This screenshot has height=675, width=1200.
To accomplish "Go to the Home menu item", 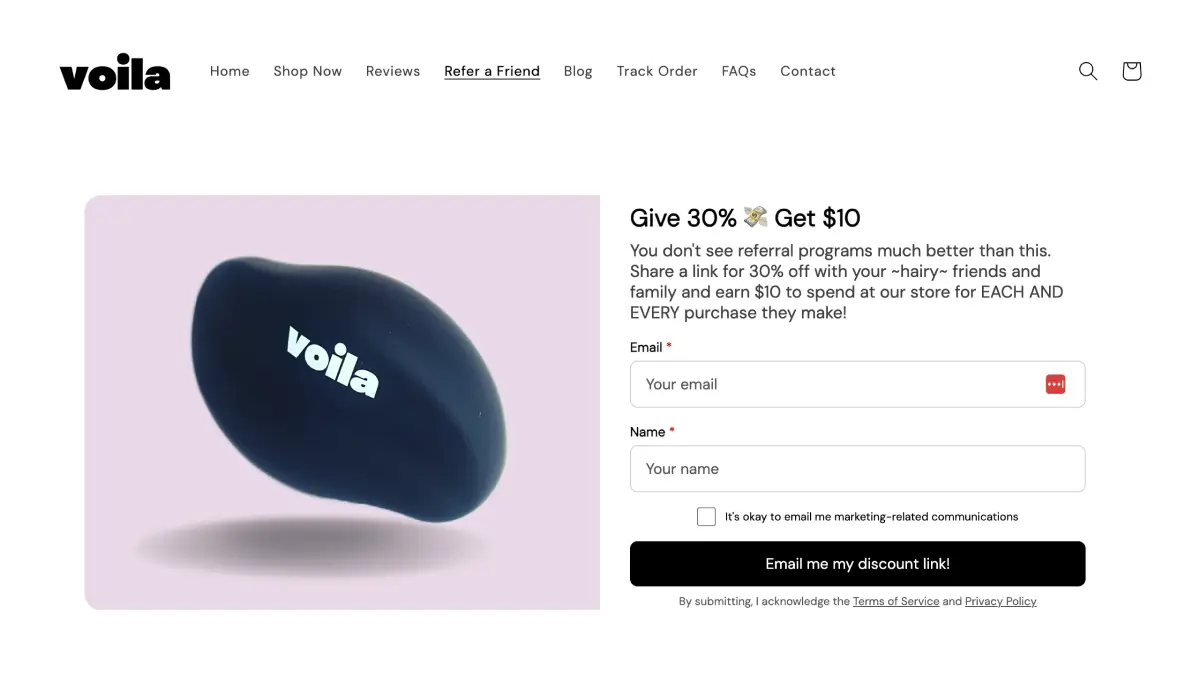I will pos(230,71).
